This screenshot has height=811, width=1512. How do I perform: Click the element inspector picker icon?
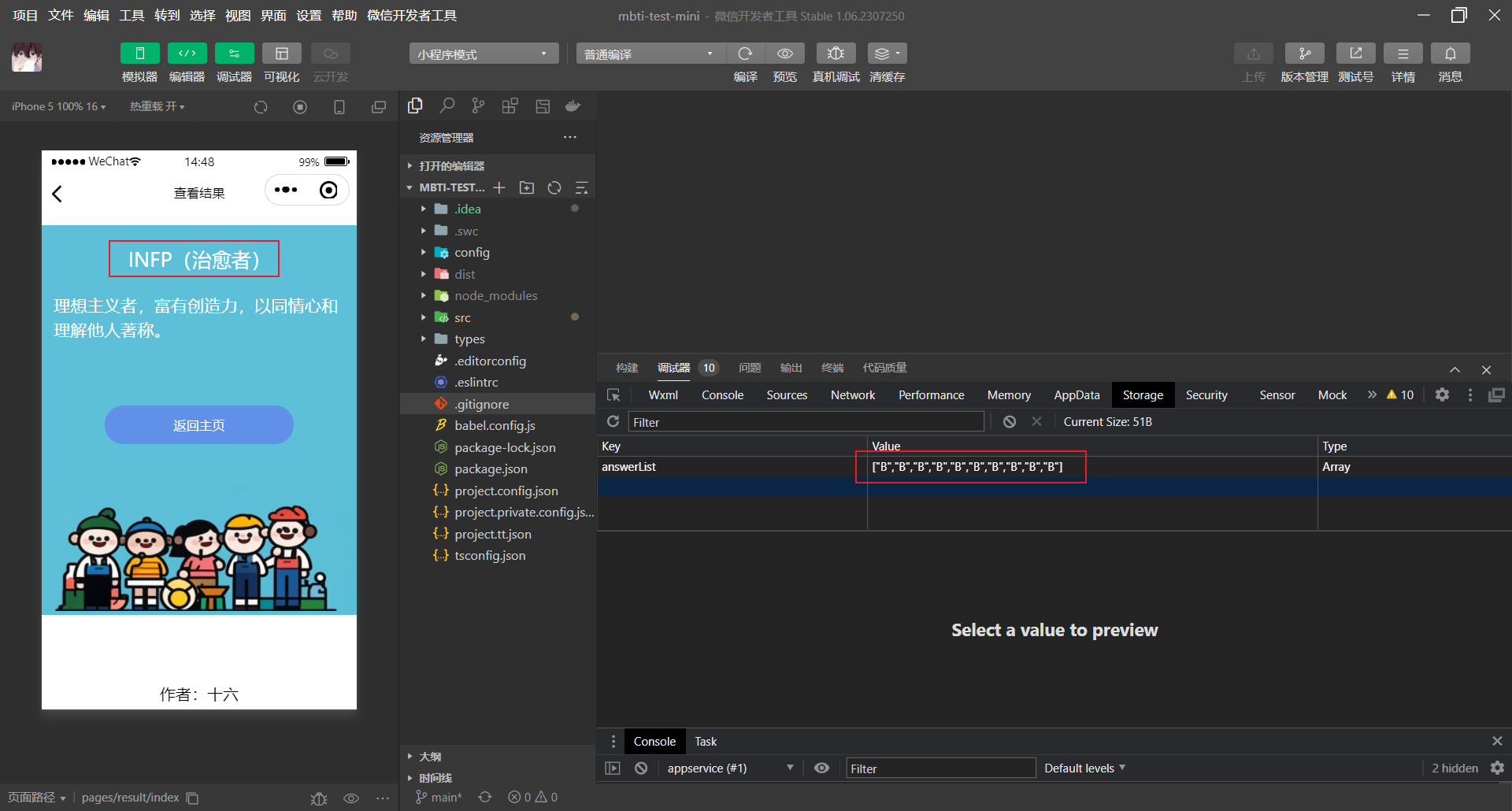pyautogui.click(x=613, y=394)
